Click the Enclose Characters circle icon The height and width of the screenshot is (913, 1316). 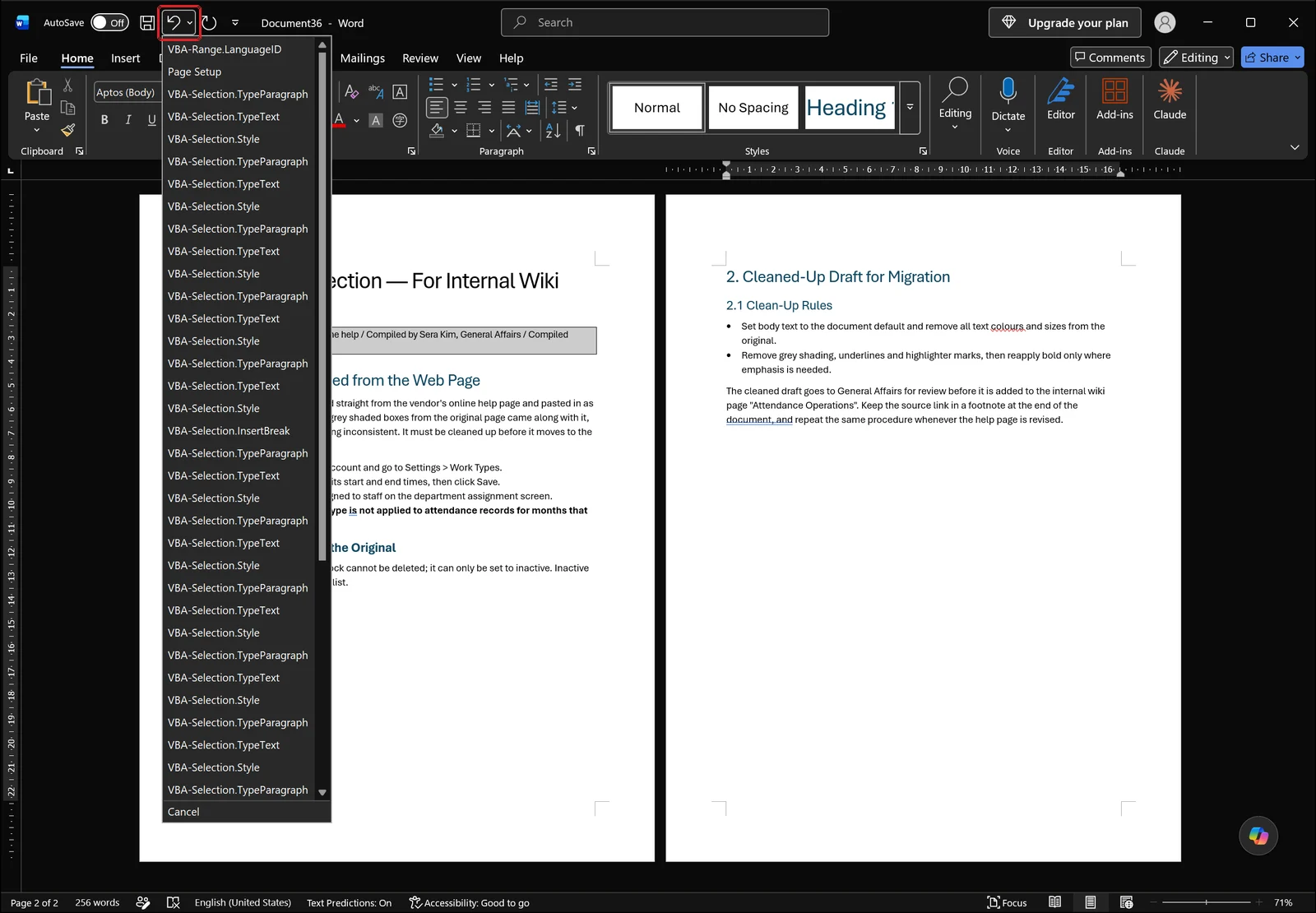(400, 120)
